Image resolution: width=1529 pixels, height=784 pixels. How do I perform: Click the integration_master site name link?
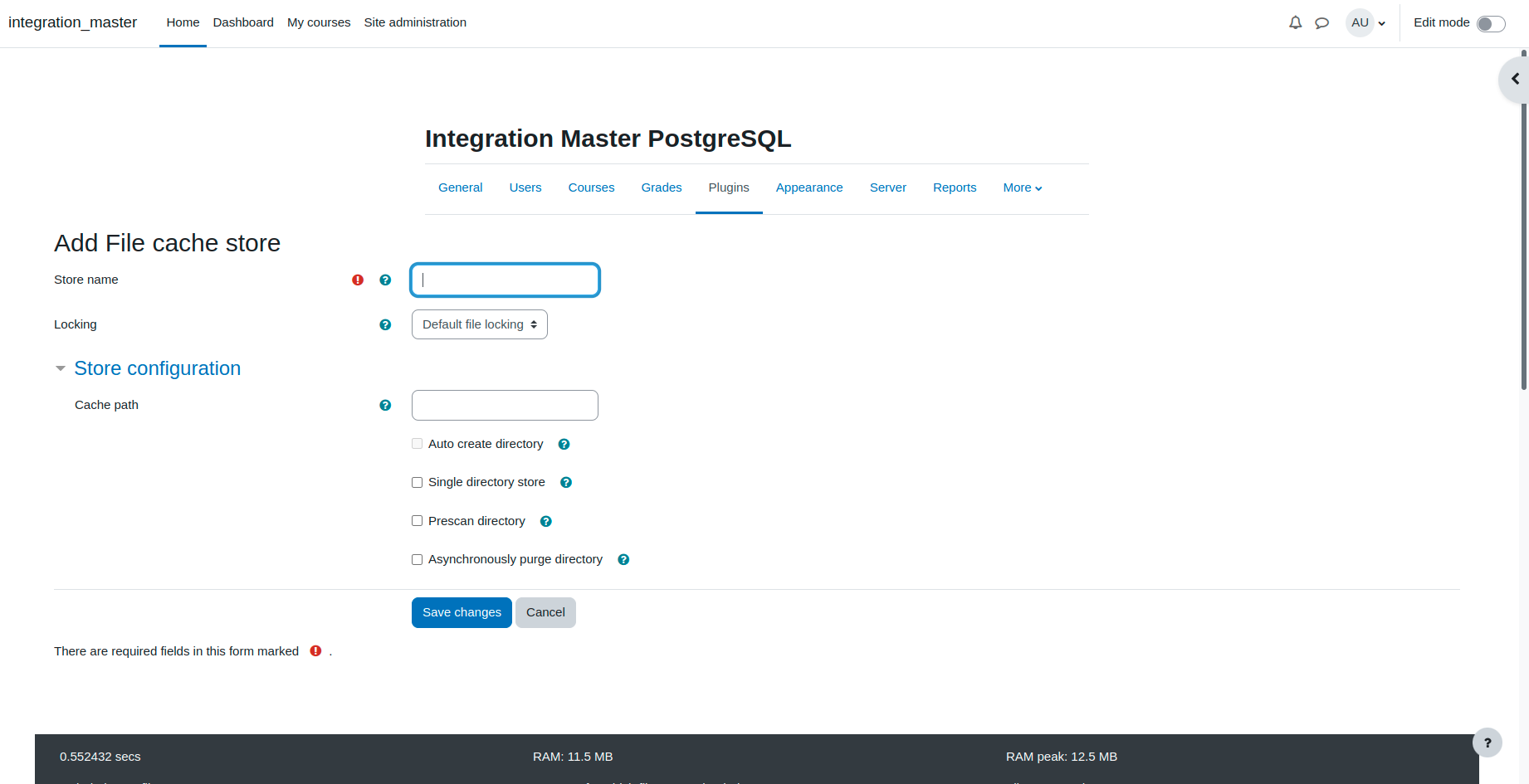pos(73,22)
